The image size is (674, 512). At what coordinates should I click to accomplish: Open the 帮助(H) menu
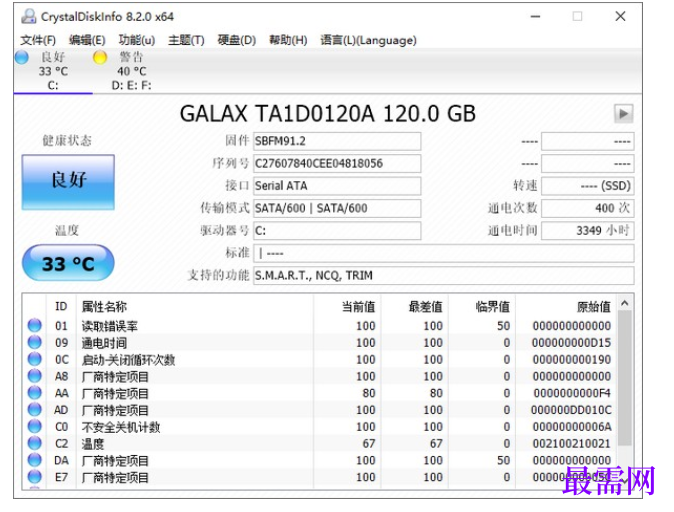pos(288,40)
